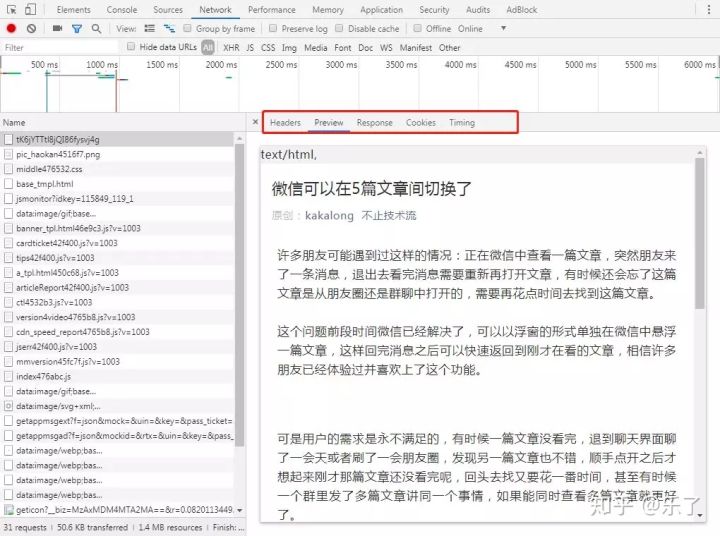Filter requests by Manifest type
This screenshot has height=536, width=720.
(416, 47)
